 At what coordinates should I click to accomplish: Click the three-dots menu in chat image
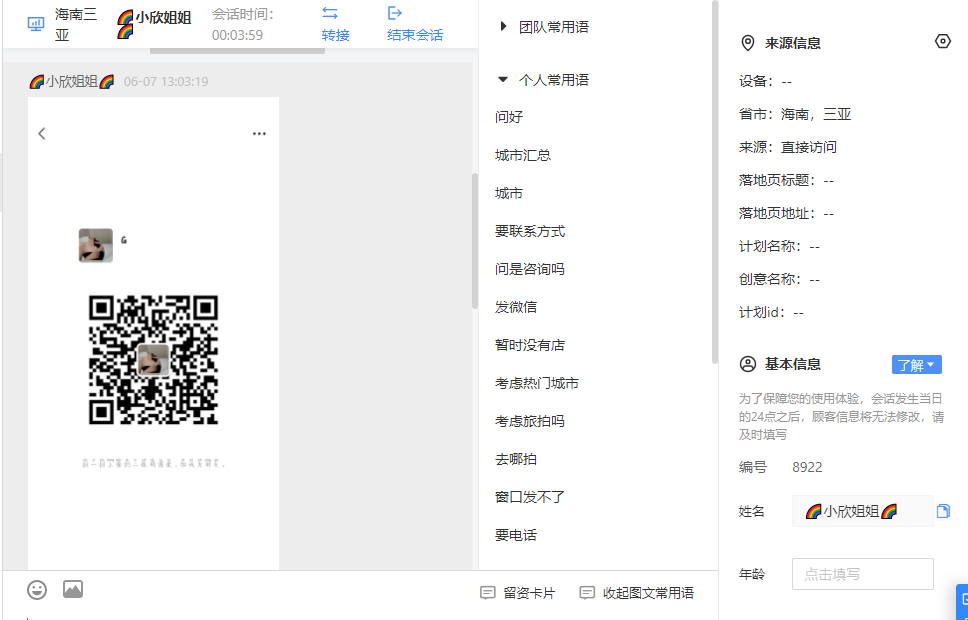259,133
